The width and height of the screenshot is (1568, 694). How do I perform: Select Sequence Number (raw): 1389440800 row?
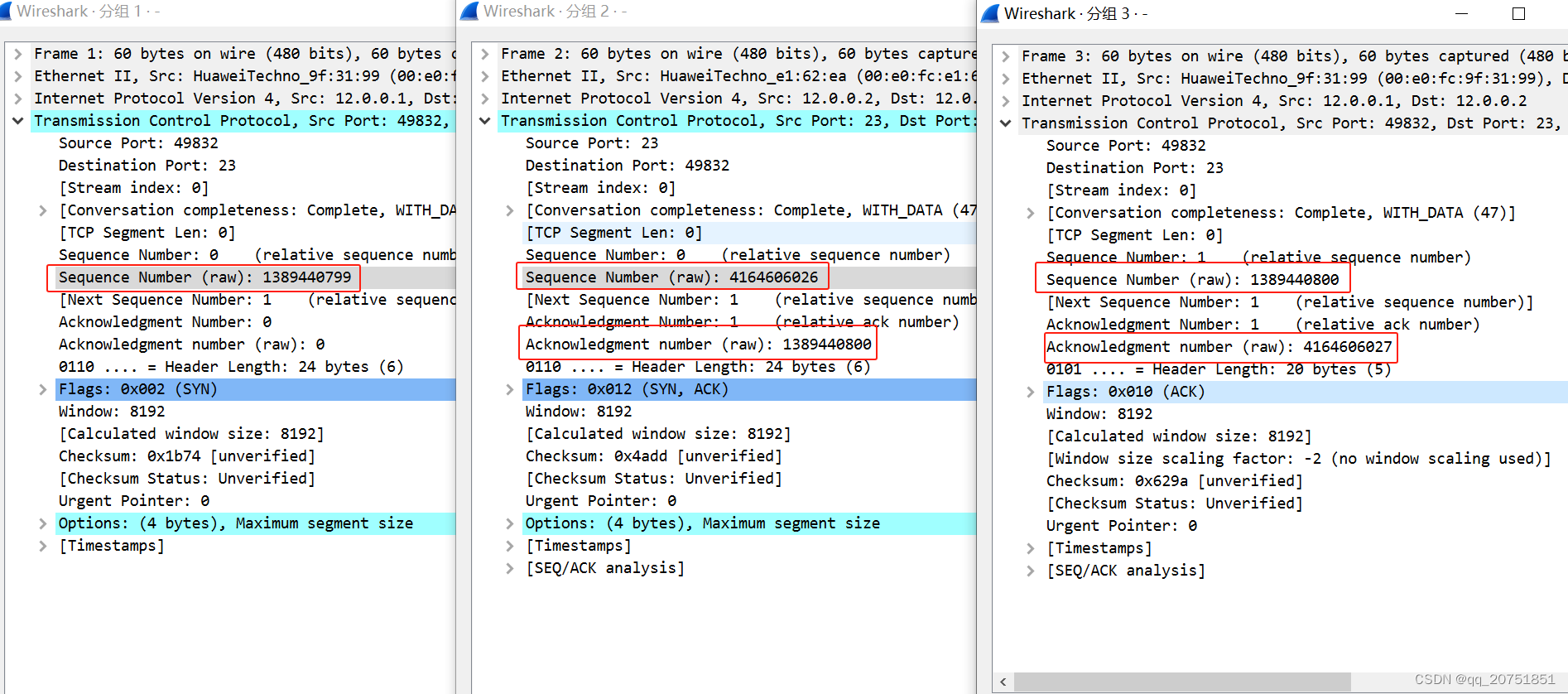1192,280
